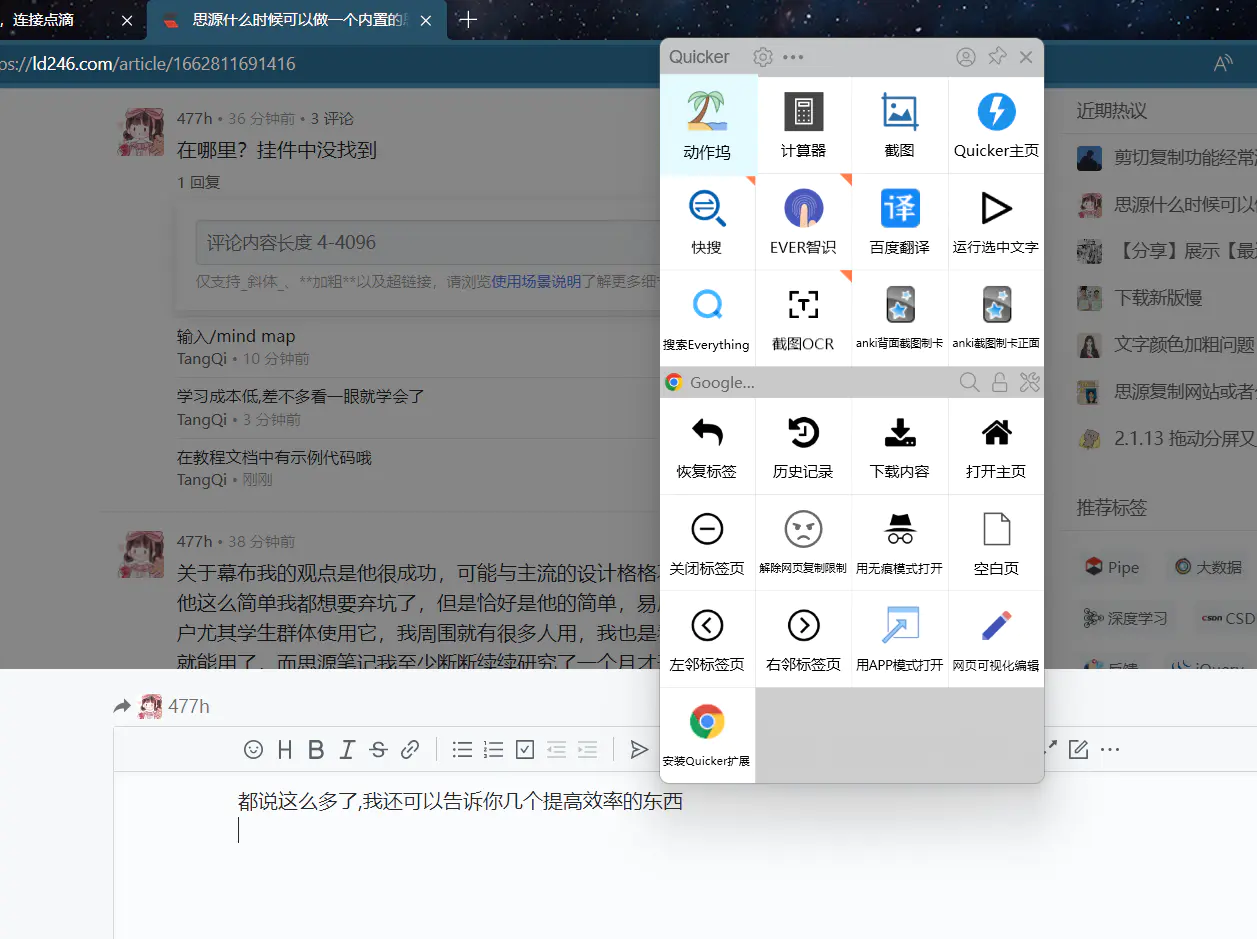Click indent button in editor toolbar
The width and height of the screenshot is (1257, 939).
pyautogui.click(x=587, y=749)
